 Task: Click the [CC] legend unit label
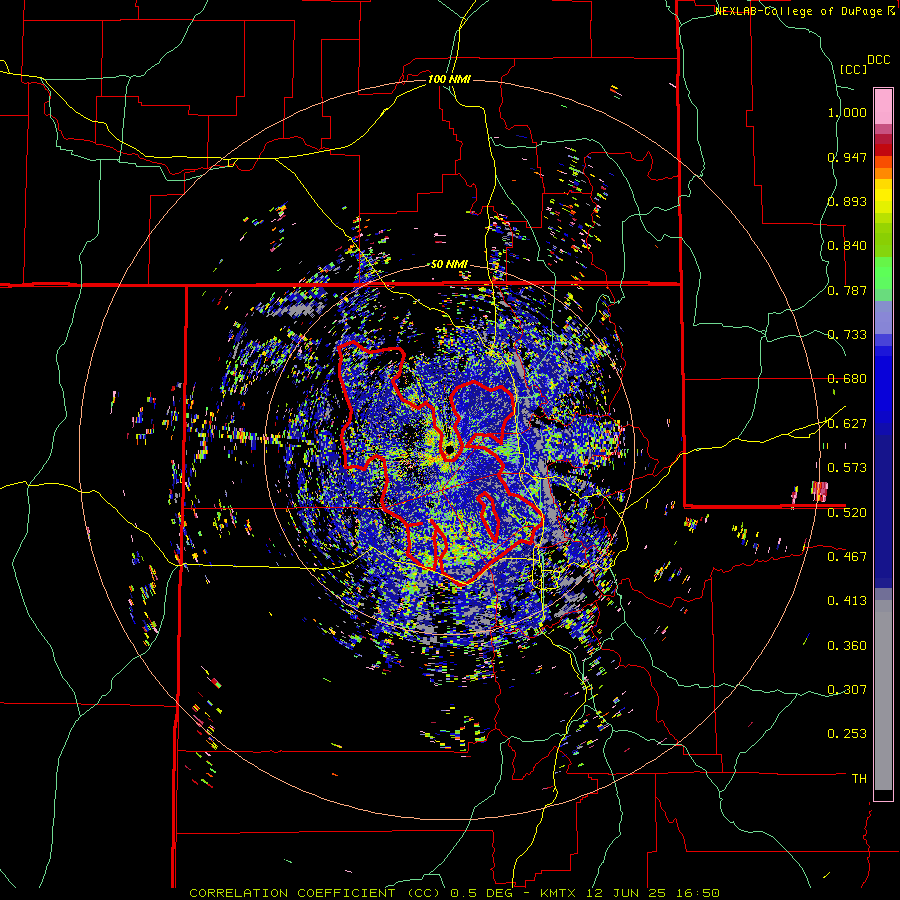pos(854,69)
